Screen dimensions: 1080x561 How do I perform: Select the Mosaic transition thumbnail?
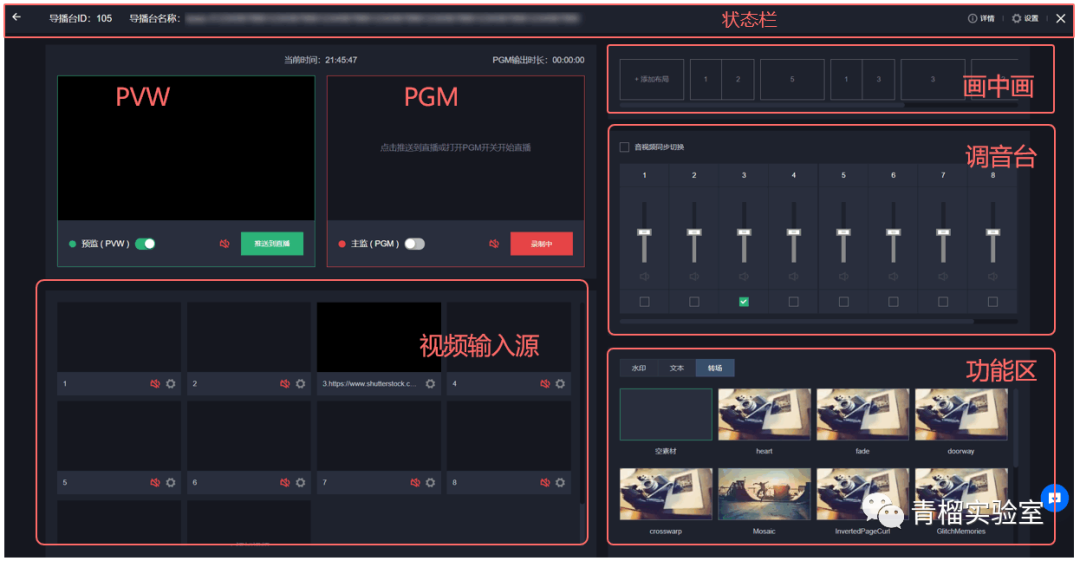point(764,494)
